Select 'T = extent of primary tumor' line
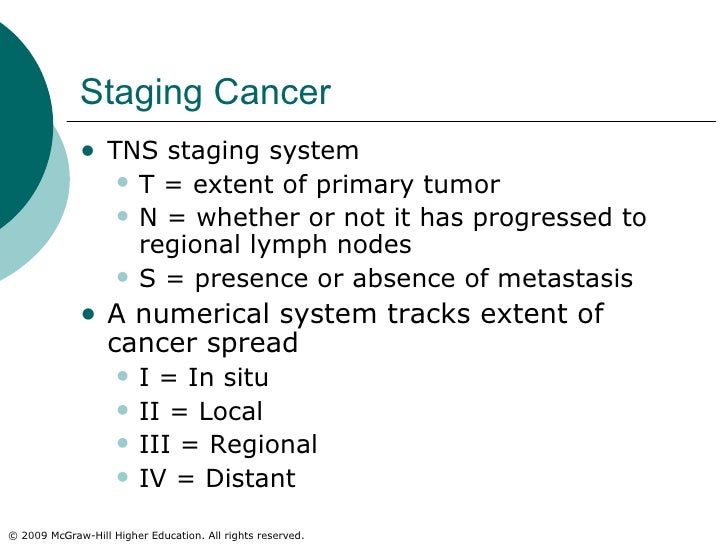The image size is (728, 546). tap(319, 185)
